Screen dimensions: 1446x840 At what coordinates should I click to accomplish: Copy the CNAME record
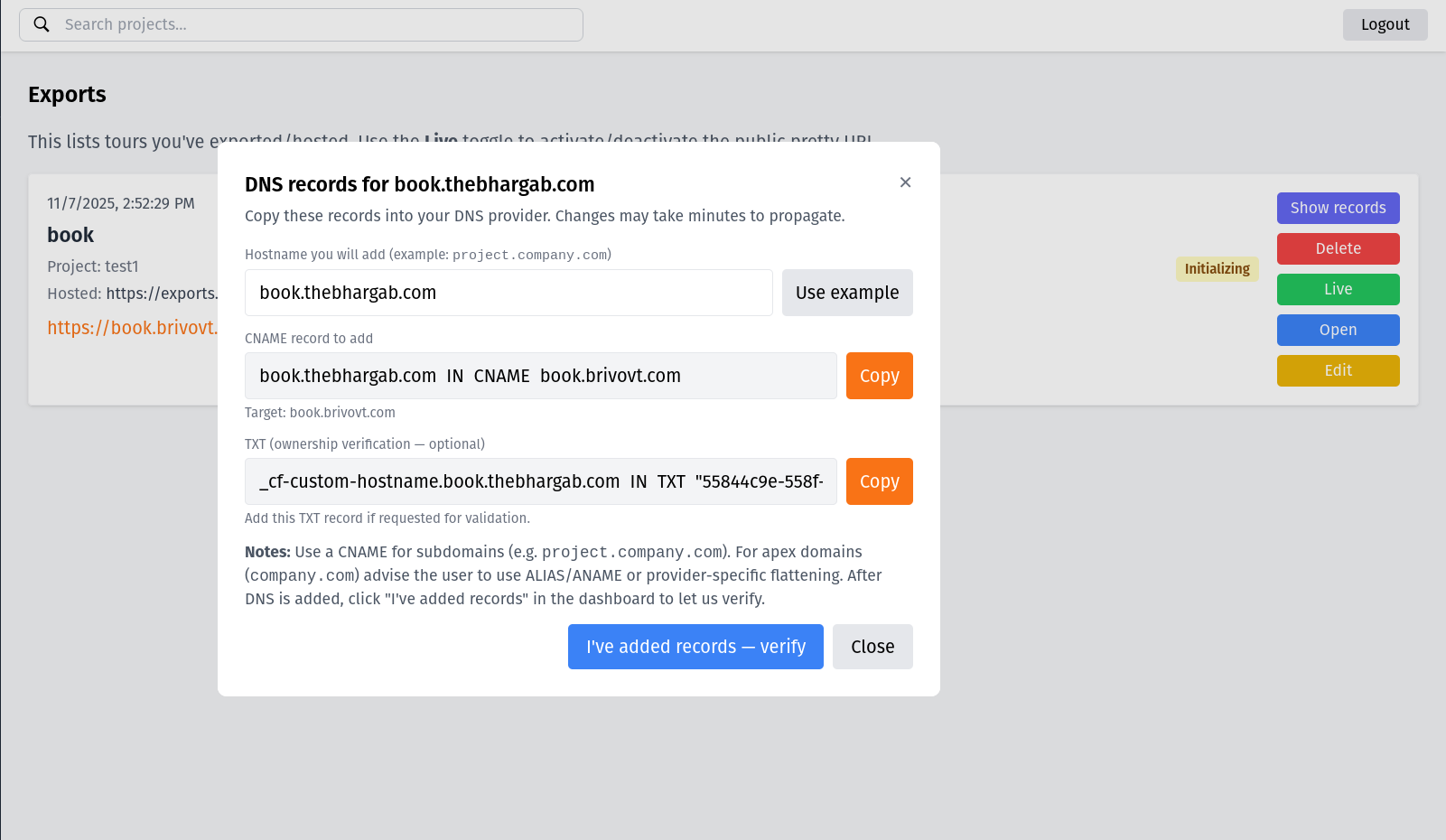pos(879,375)
